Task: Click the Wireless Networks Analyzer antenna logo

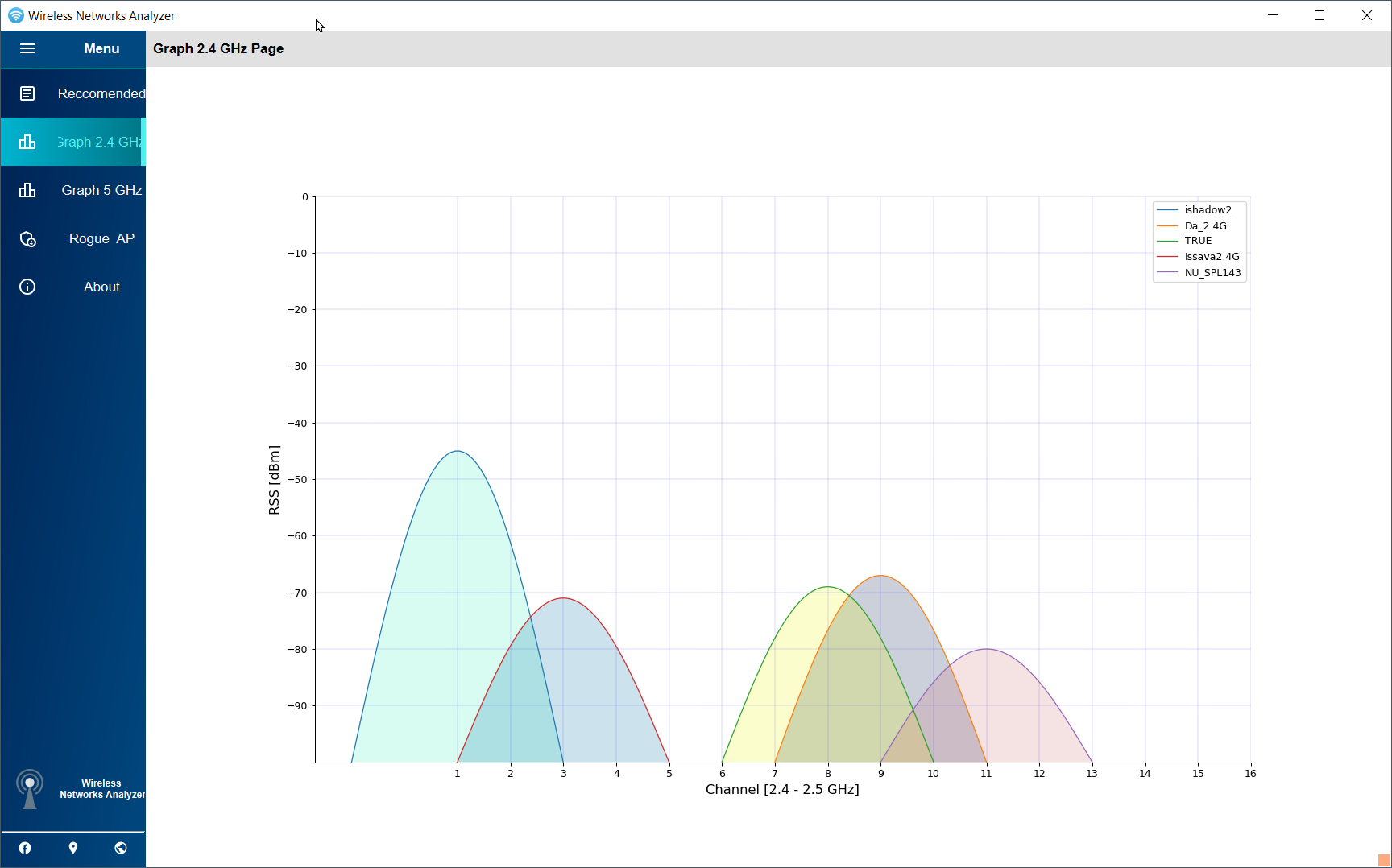Action: coord(30,789)
